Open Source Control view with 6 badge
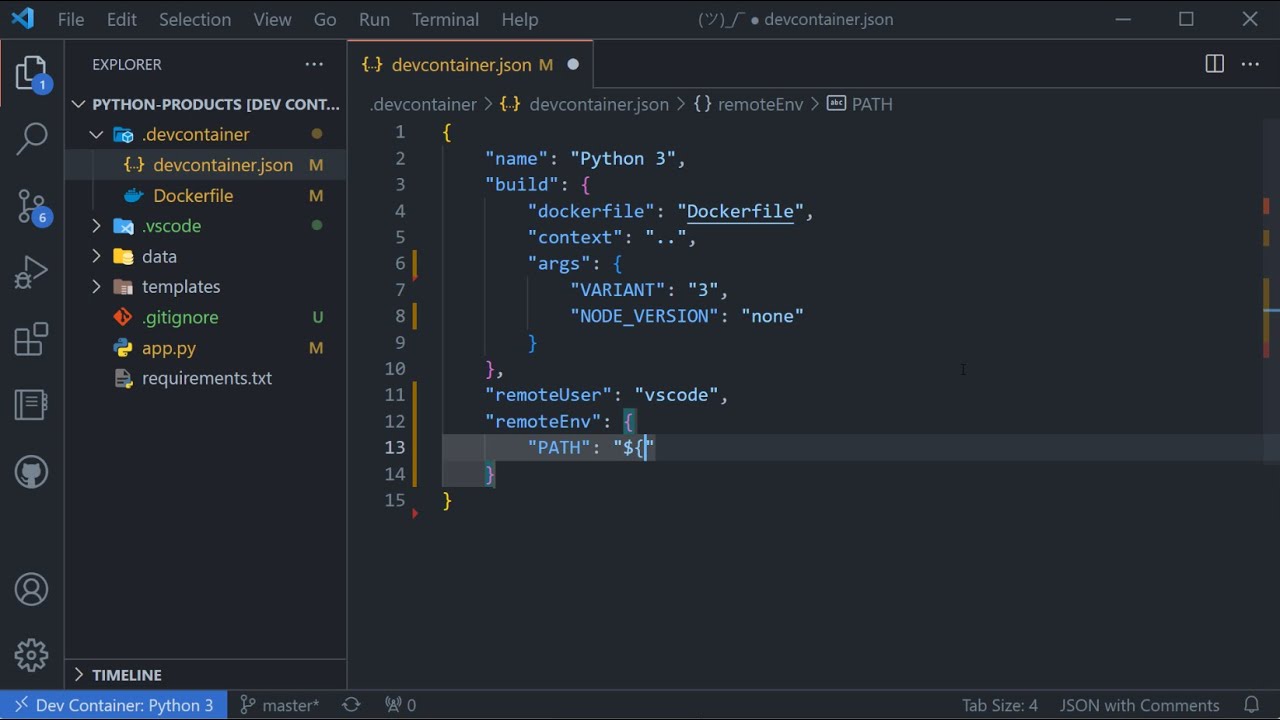 point(31,207)
